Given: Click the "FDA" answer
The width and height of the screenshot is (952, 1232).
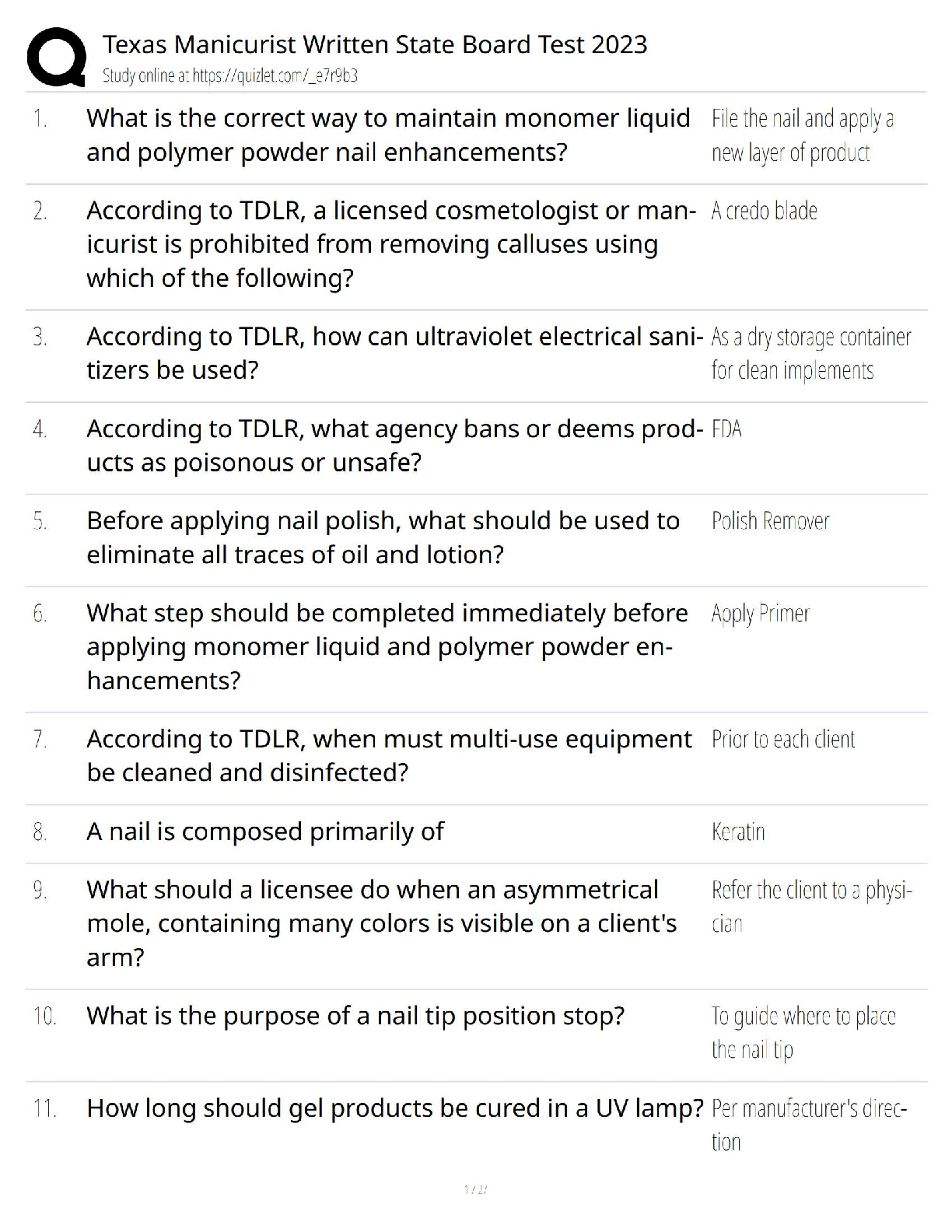Looking at the screenshot, I should [x=726, y=429].
